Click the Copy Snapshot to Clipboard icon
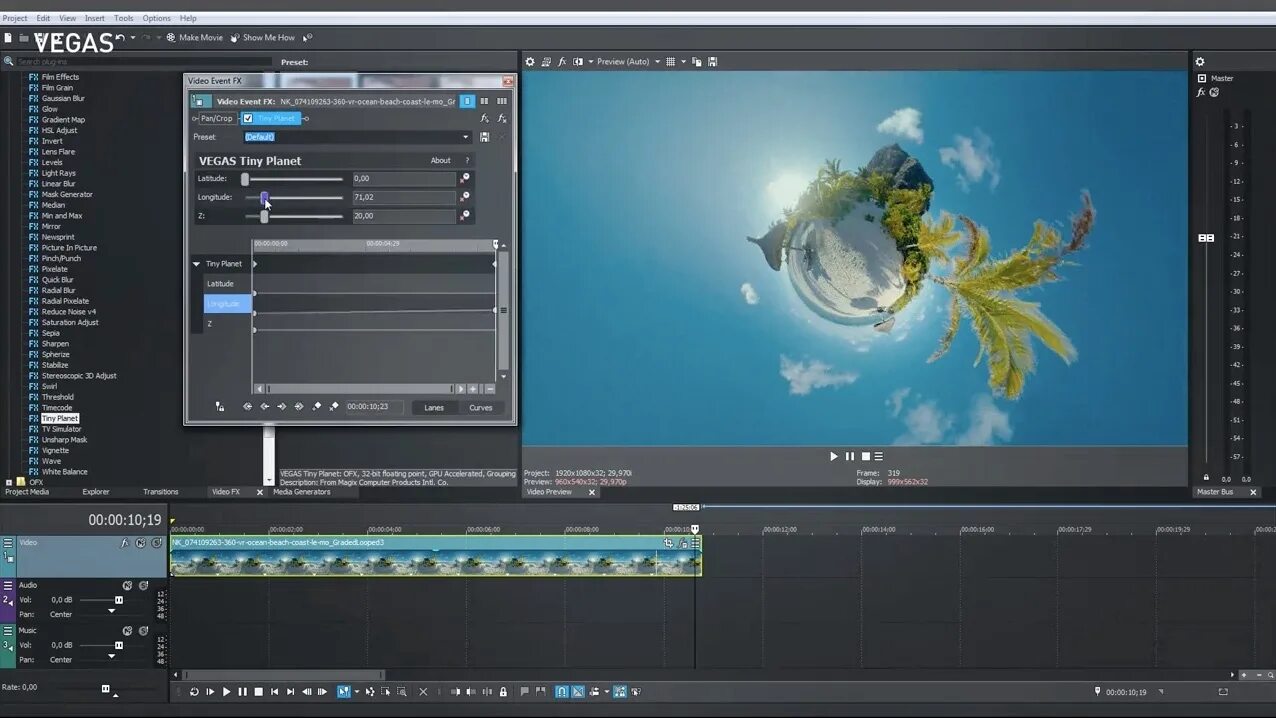Viewport: 1276px width, 718px height. (697, 62)
